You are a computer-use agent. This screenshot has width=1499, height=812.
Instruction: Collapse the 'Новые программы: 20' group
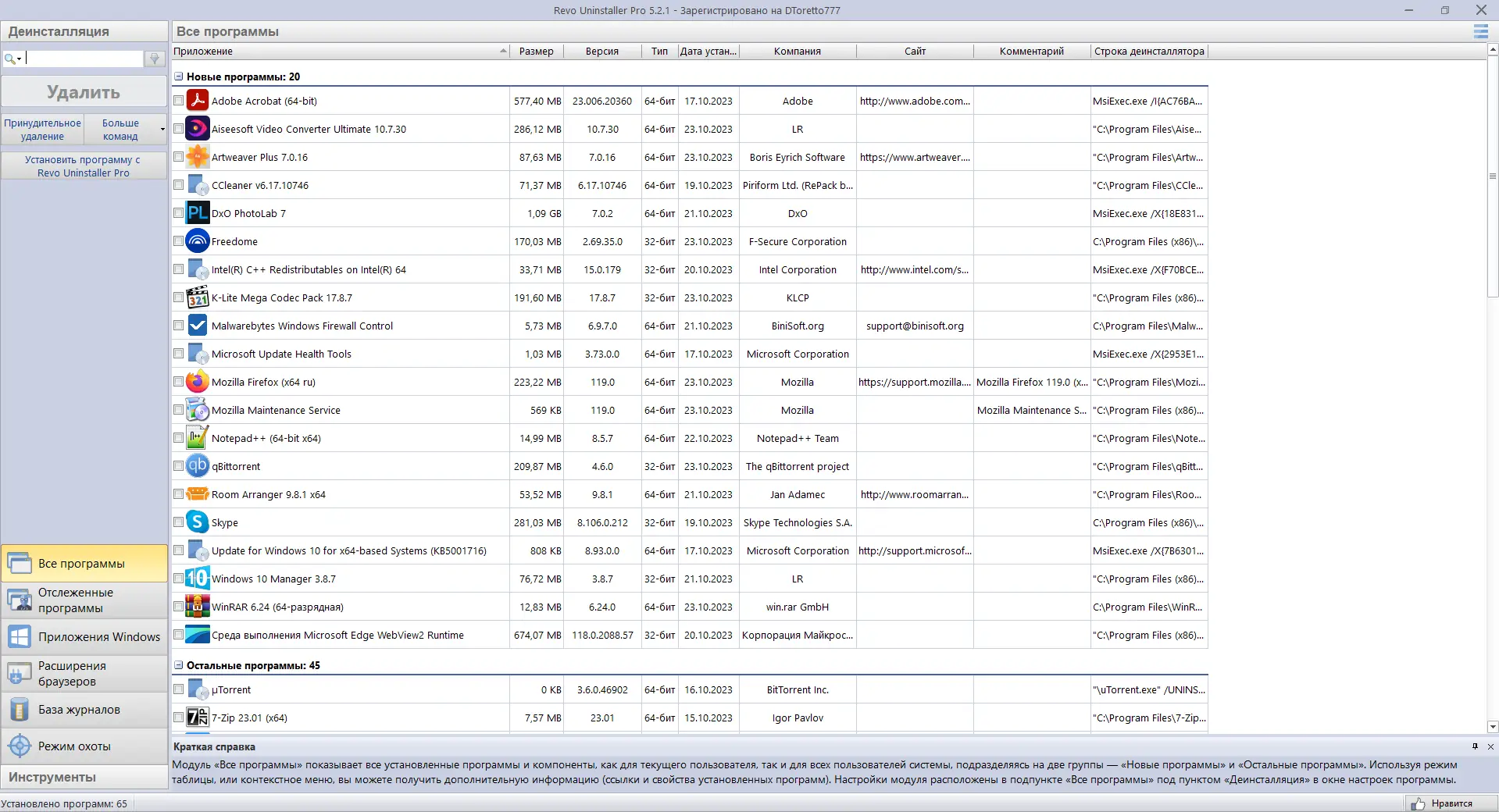[179, 77]
